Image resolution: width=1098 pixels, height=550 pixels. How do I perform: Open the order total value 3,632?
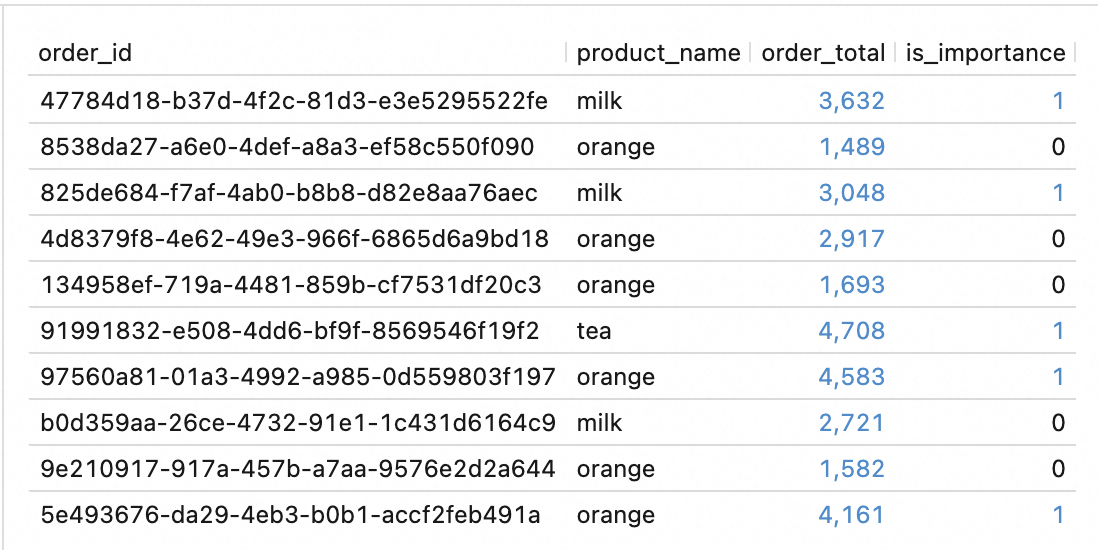click(x=851, y=100)
